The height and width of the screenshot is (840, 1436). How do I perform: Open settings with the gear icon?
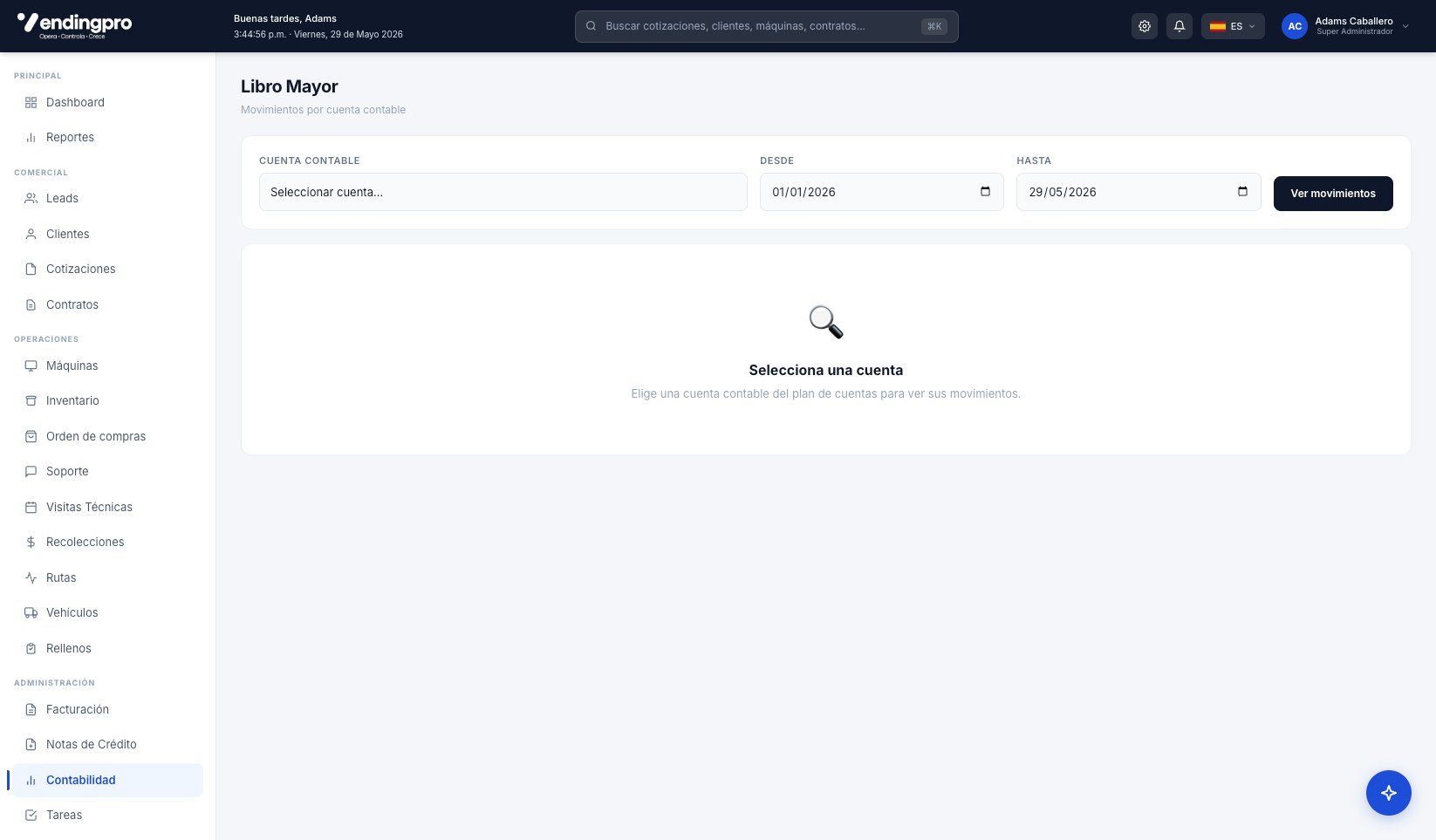pos(1145,26)
